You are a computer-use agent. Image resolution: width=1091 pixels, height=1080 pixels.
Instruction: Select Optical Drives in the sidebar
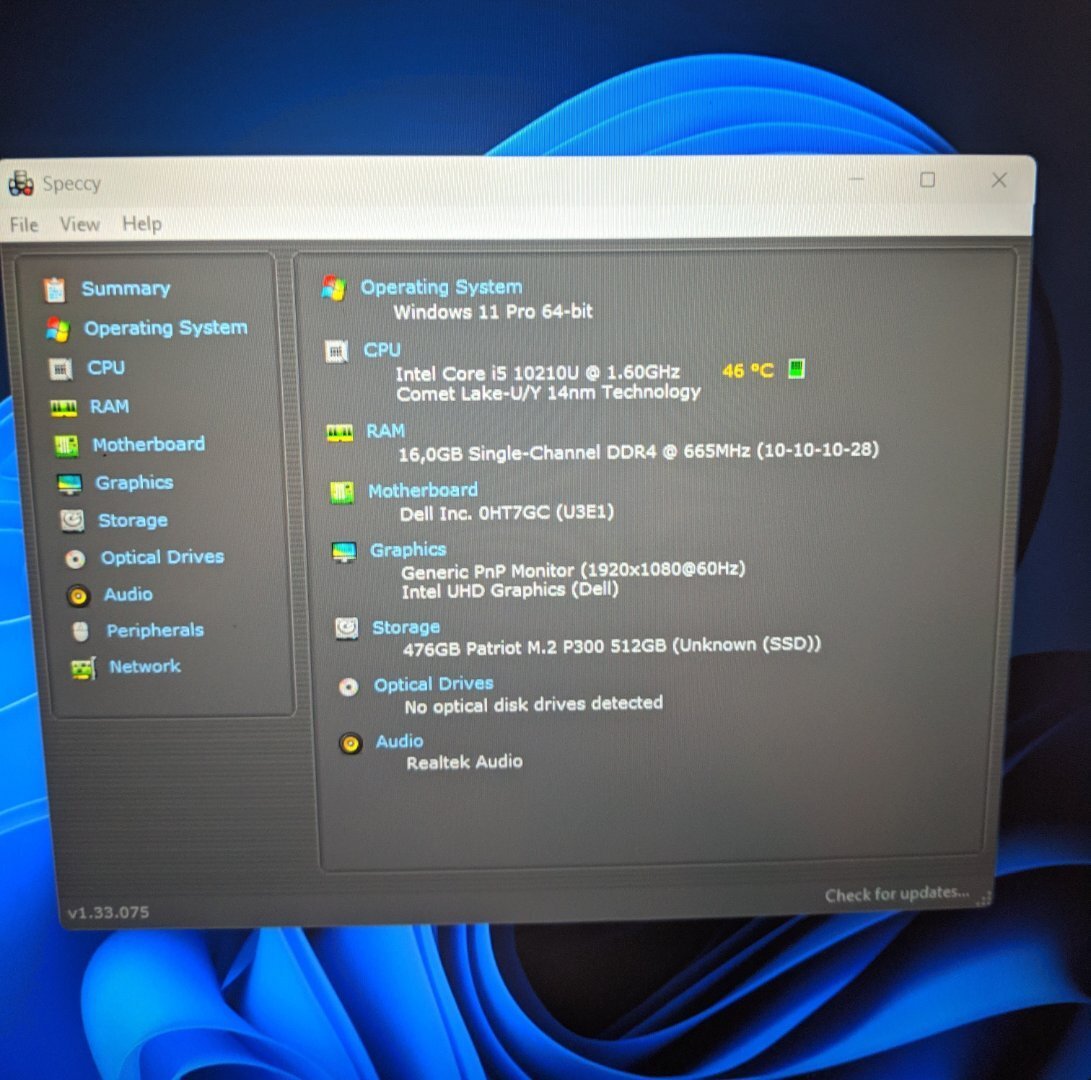coord(162,557)
